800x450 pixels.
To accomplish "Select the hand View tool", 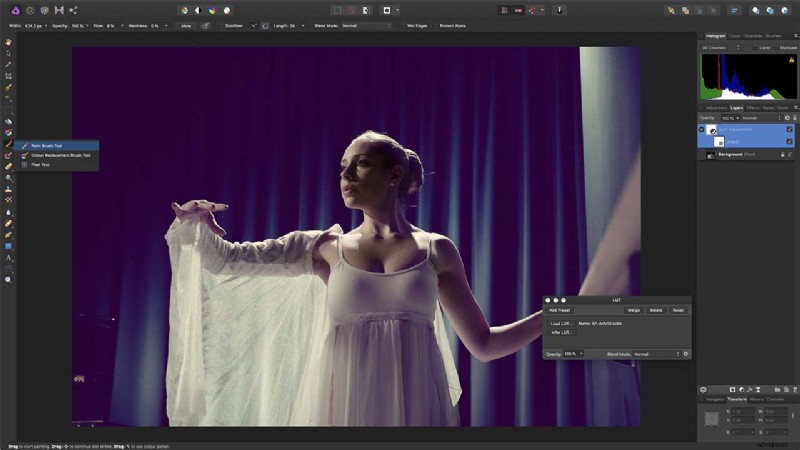I will 9,42.
